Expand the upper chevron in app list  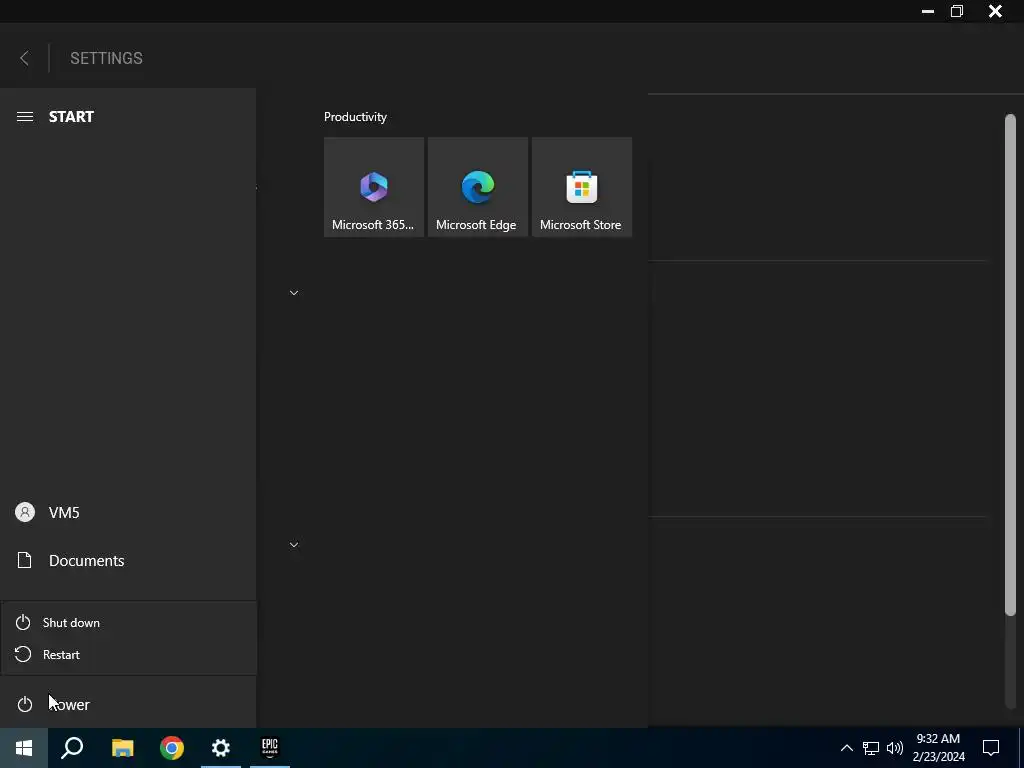(294, 293)
